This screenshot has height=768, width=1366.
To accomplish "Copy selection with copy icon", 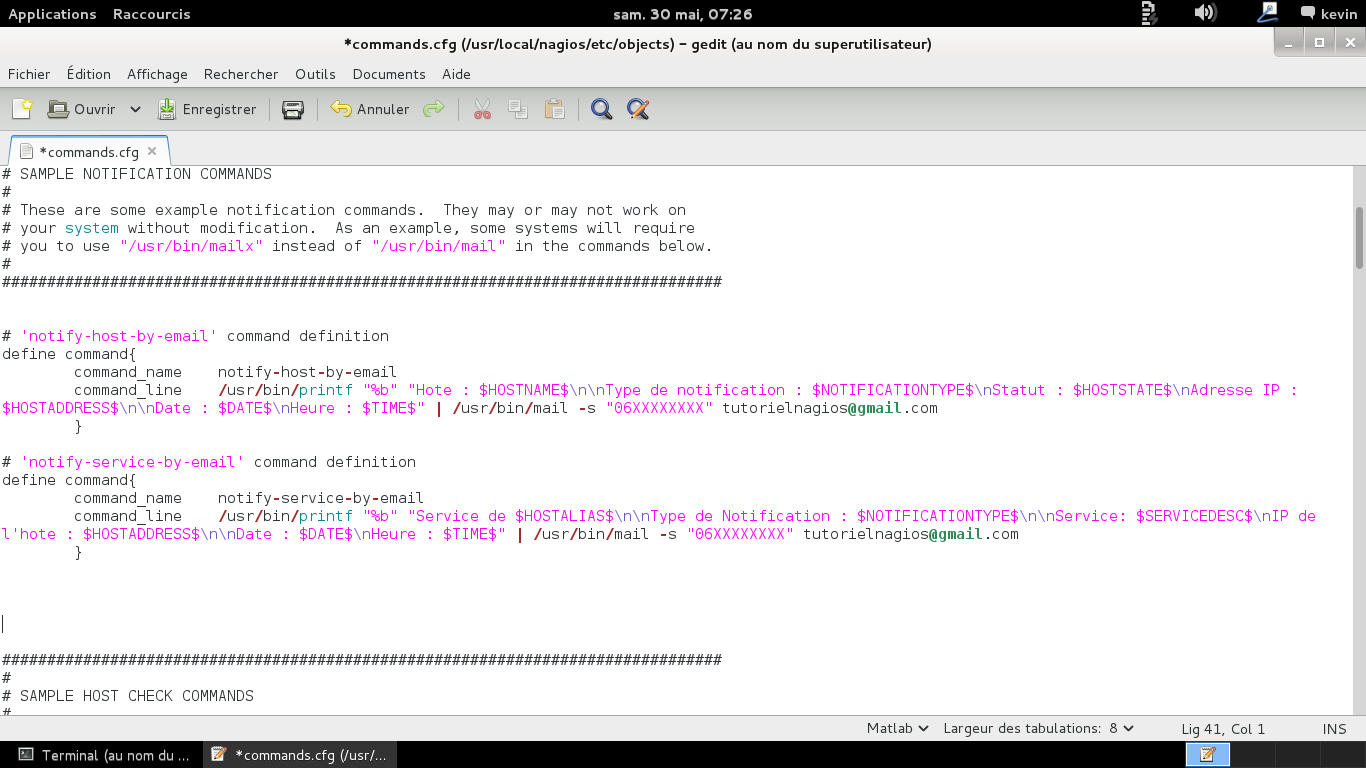I will pos(518,109).
